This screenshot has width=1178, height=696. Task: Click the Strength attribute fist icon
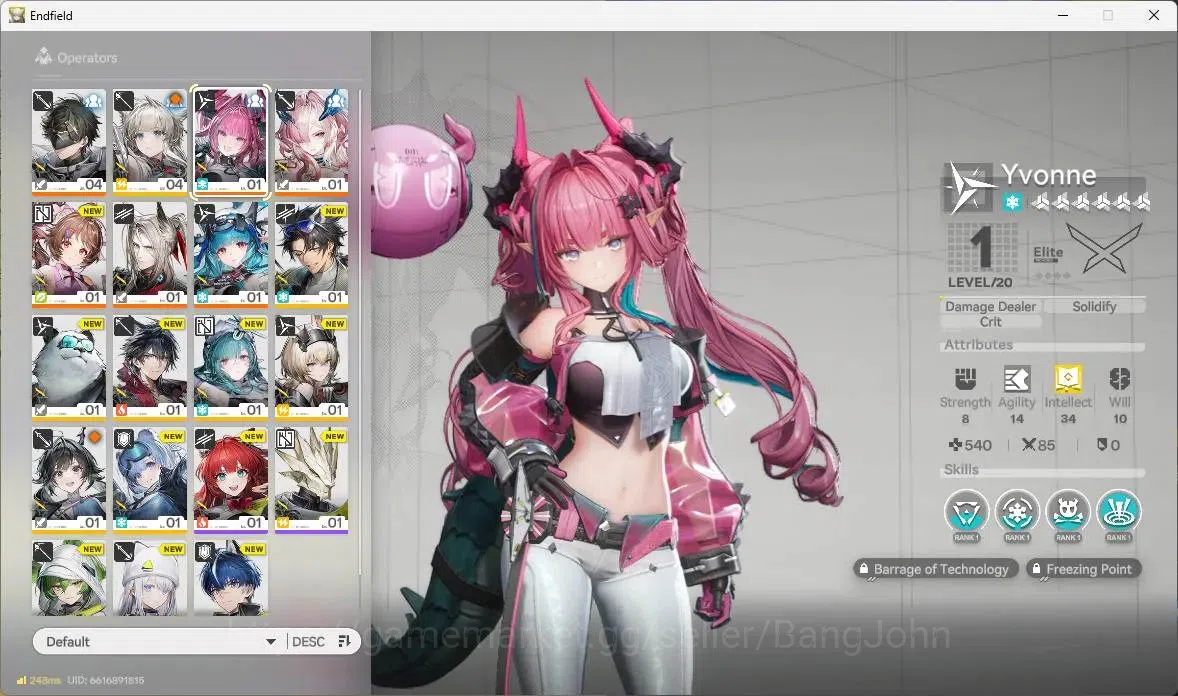click(965, 379)
